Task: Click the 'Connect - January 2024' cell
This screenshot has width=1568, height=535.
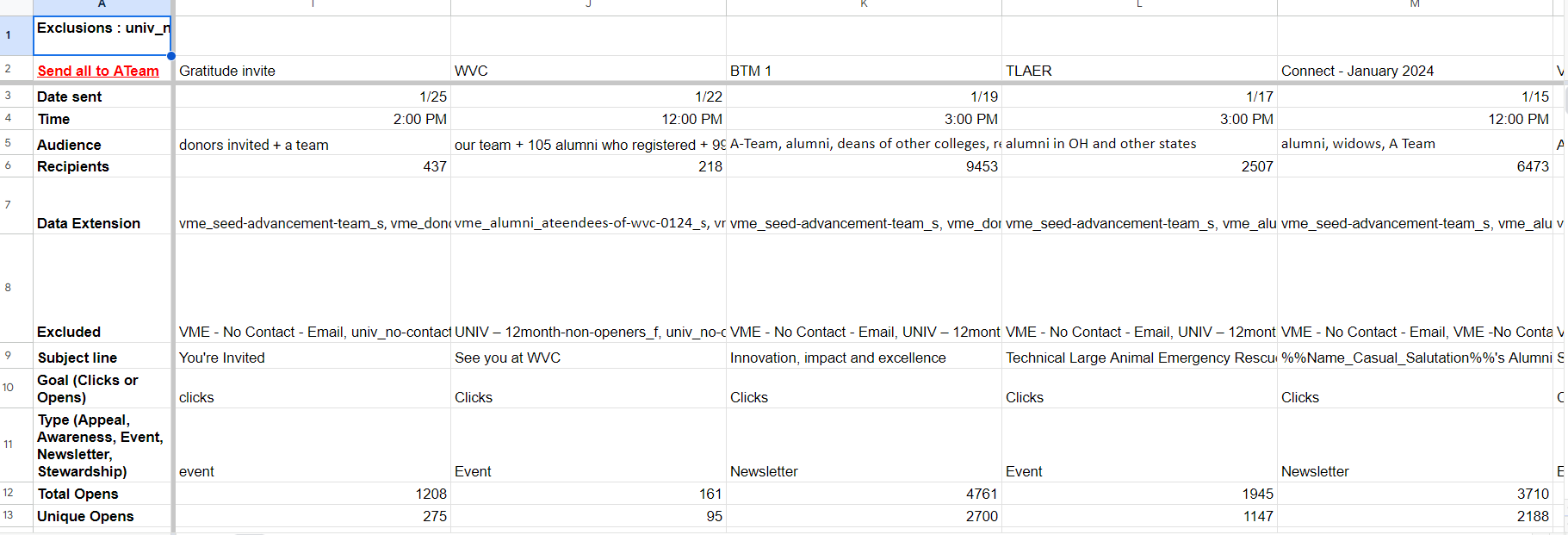Action: (1414, 71)
